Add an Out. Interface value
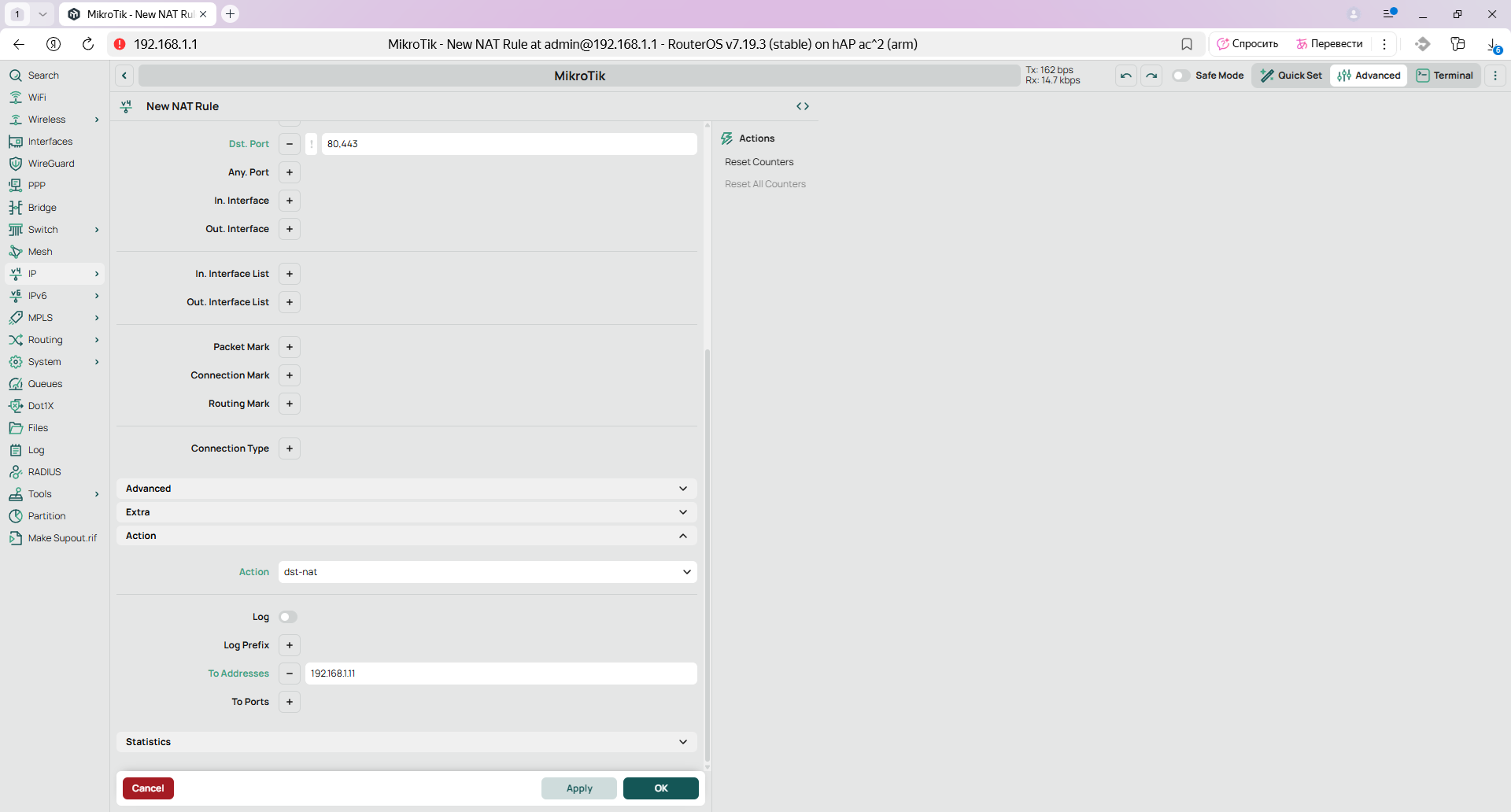This screenshot has width=1511, height=812. point(290,229)
